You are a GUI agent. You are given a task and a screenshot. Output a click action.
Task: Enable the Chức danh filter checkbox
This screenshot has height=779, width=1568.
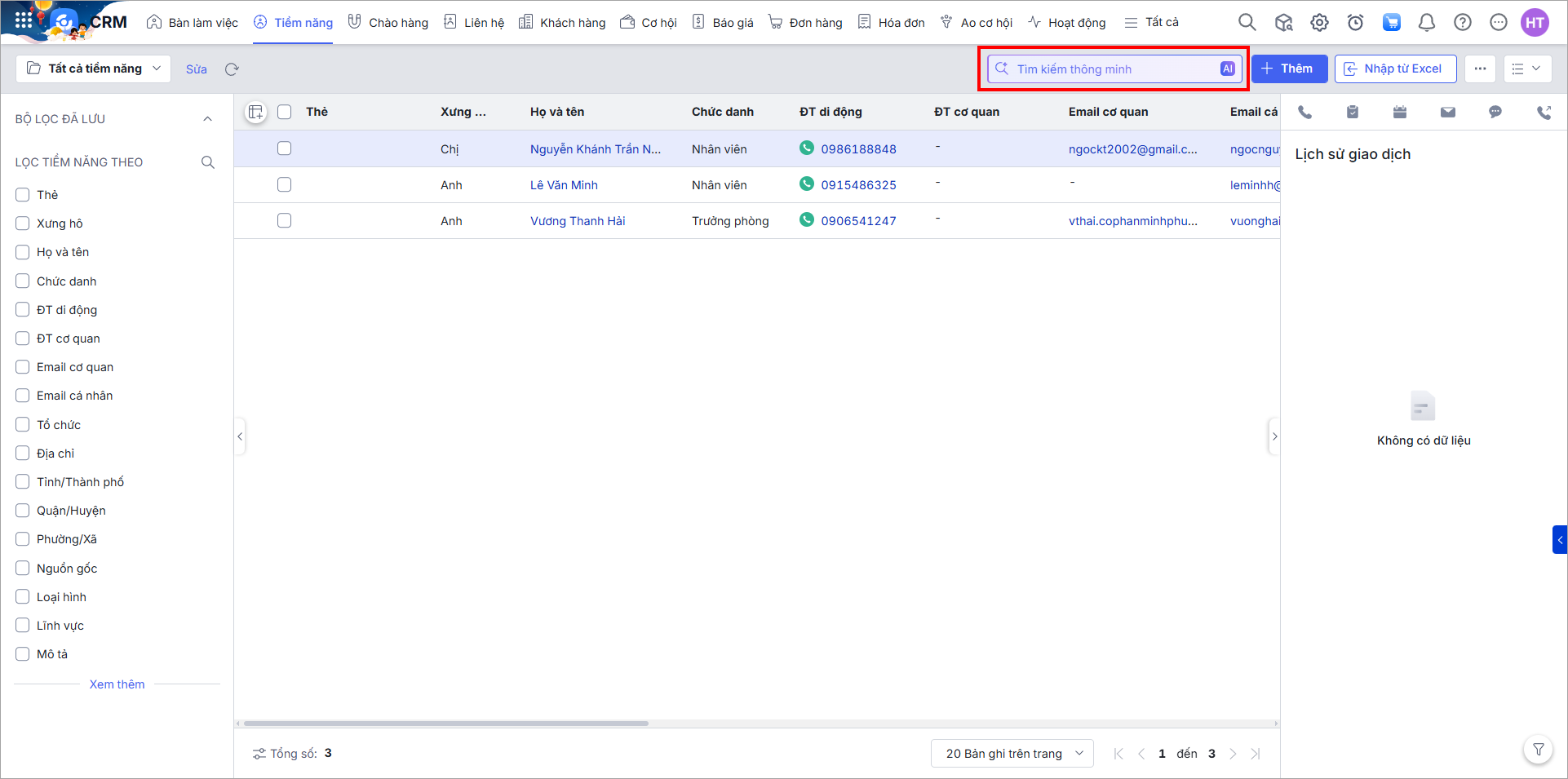click(23, 281)
